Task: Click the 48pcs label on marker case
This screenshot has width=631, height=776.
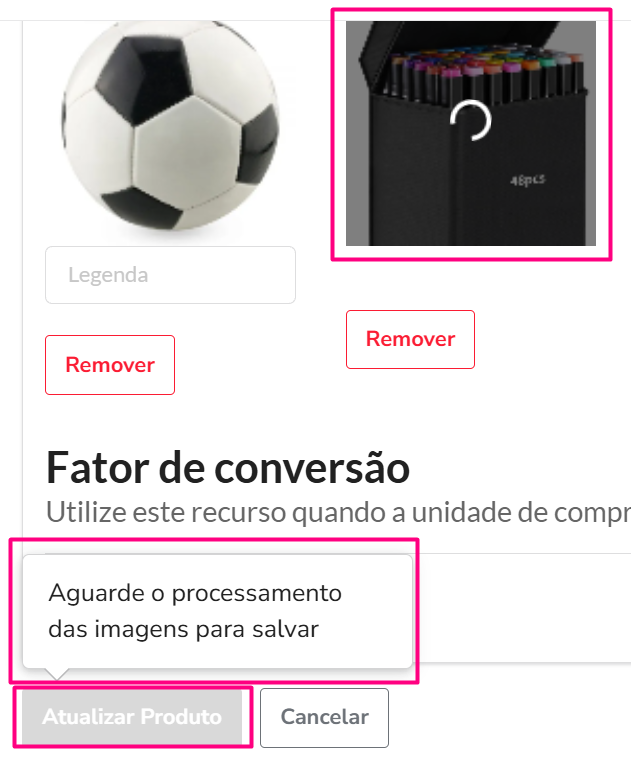Action: pos(528,180)
